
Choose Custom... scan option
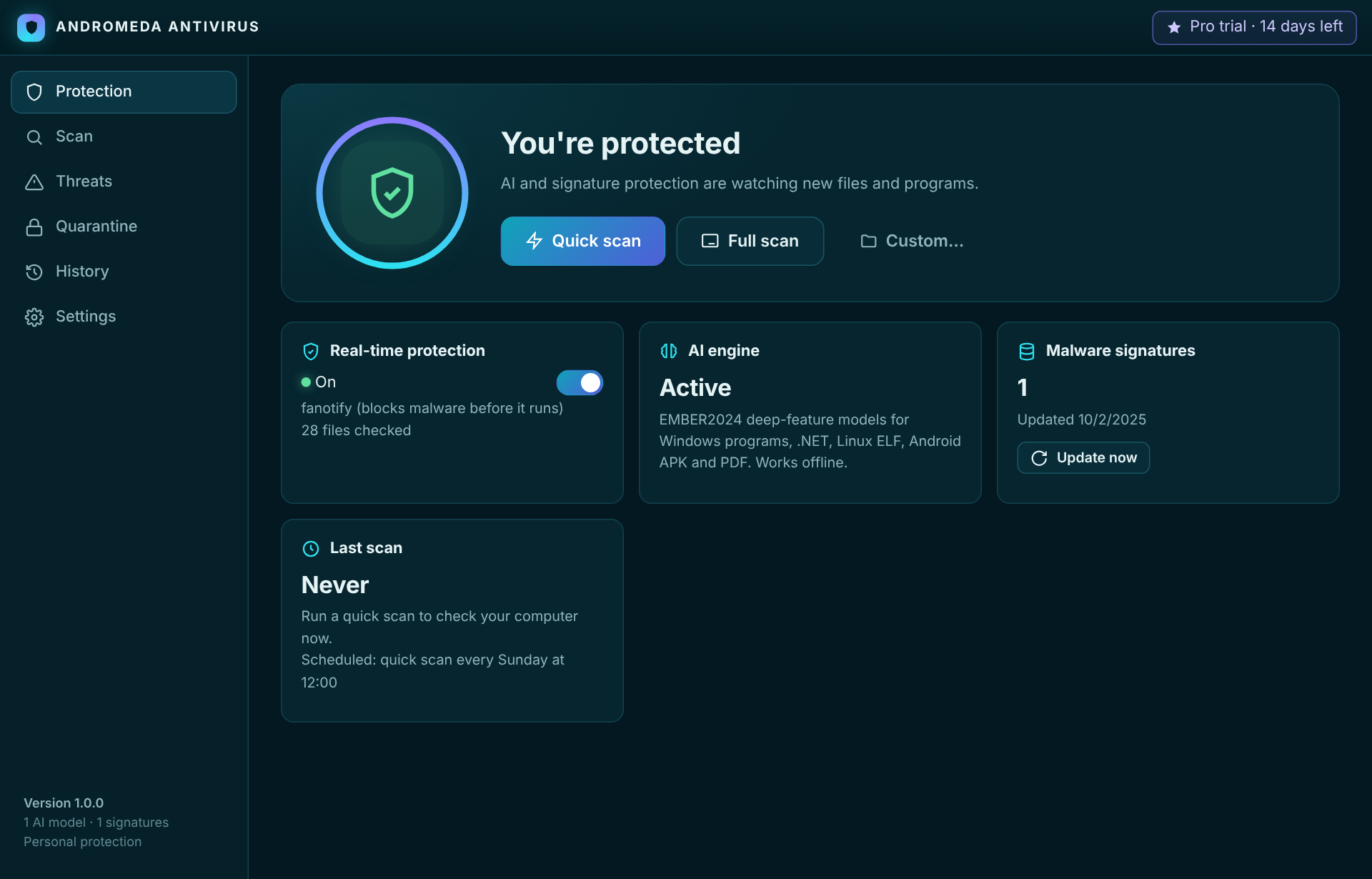(x=912, y=241)
